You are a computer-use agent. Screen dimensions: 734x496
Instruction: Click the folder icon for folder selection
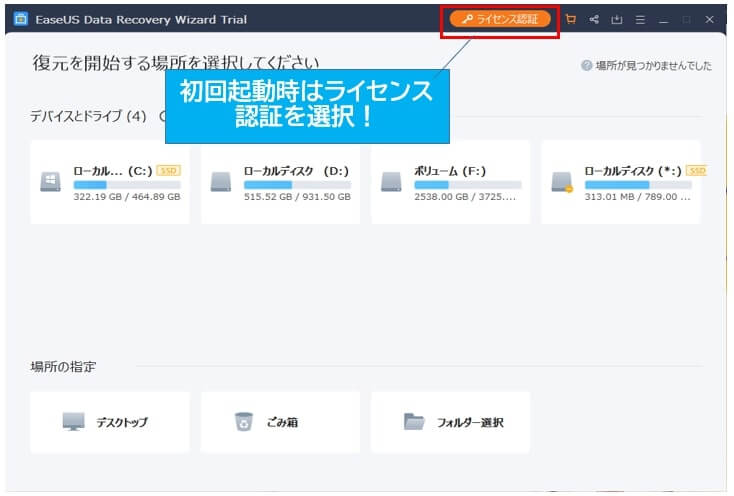tap(414, 422)
